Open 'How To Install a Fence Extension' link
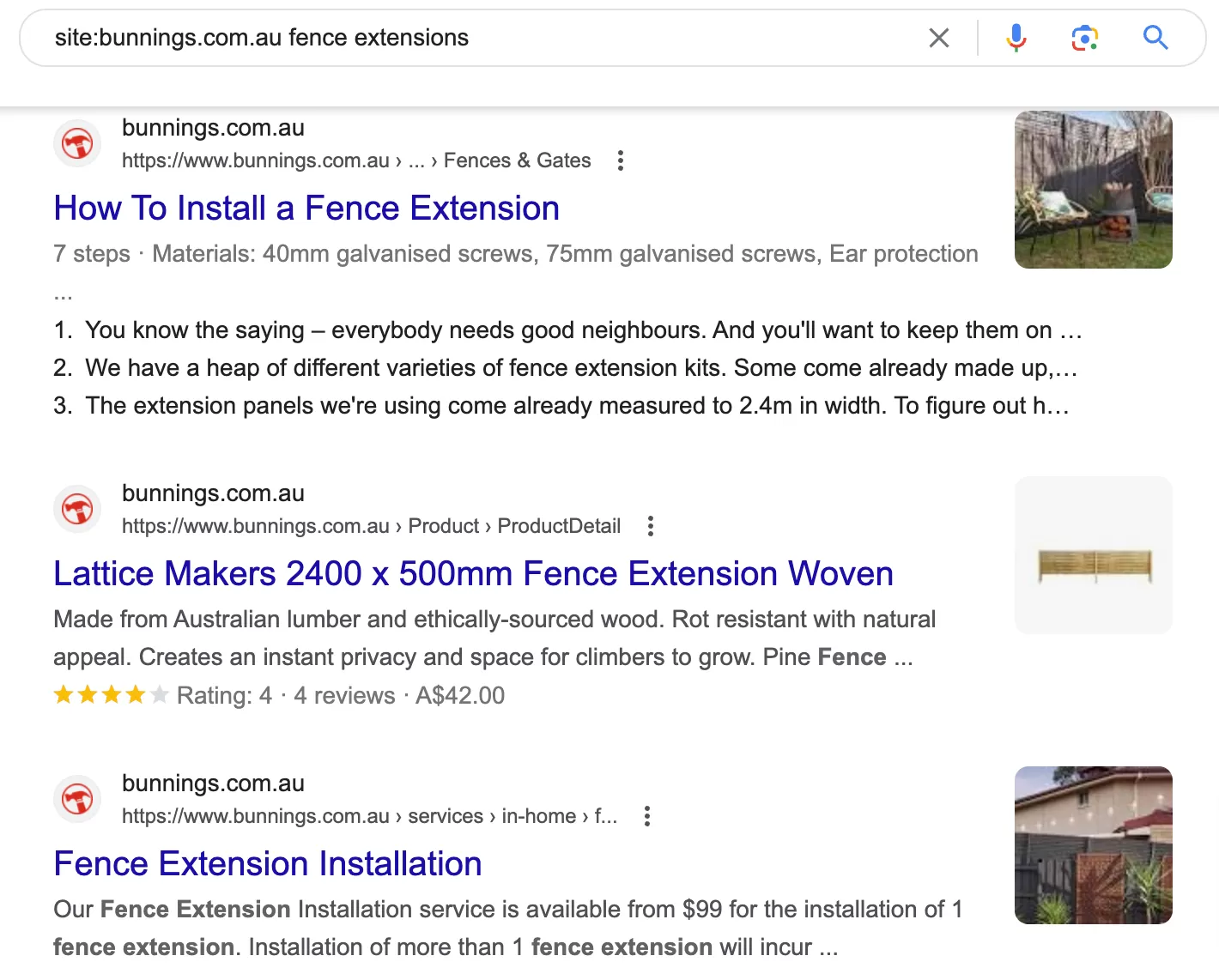 point(306,209)
